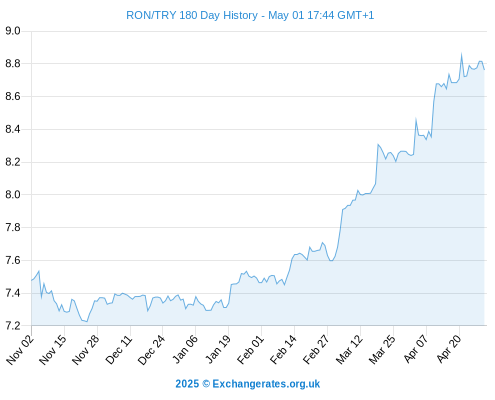Select the Apr 20 x-axis date label

(x=448, y=349)
